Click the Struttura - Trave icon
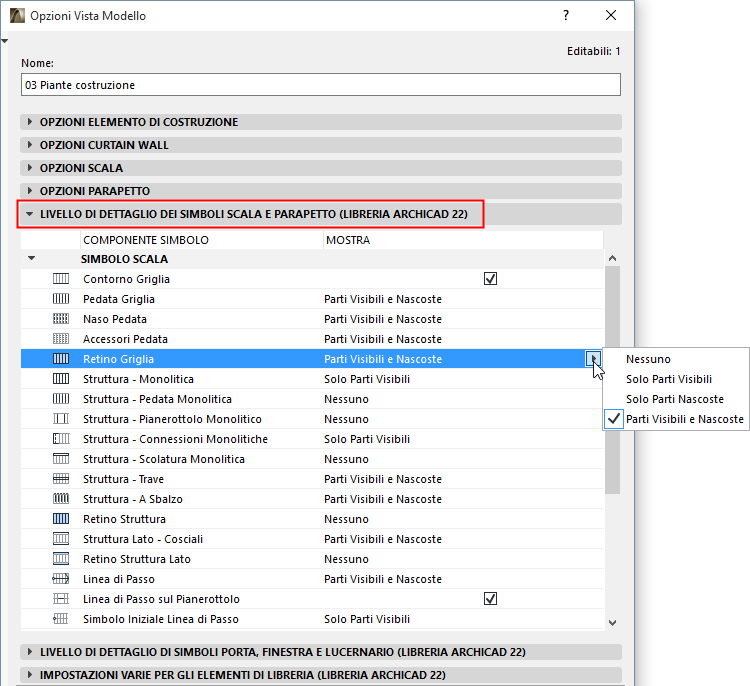 coord(61,479)
